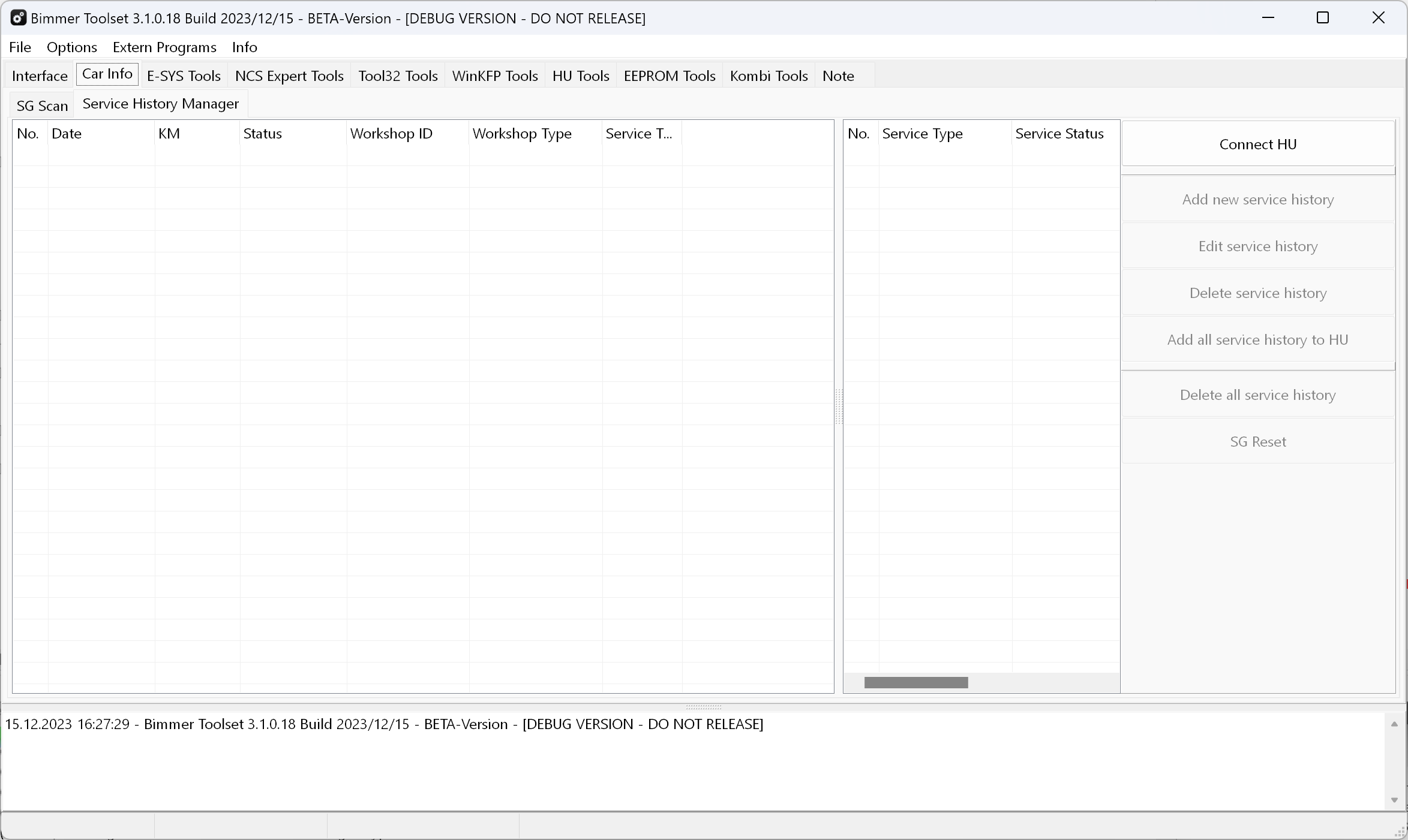Open the NCS Expert Tools tab
Image resolution: width=1408 pixels, height=840 pixels.
pyautogui.click(x=289, y=76)
